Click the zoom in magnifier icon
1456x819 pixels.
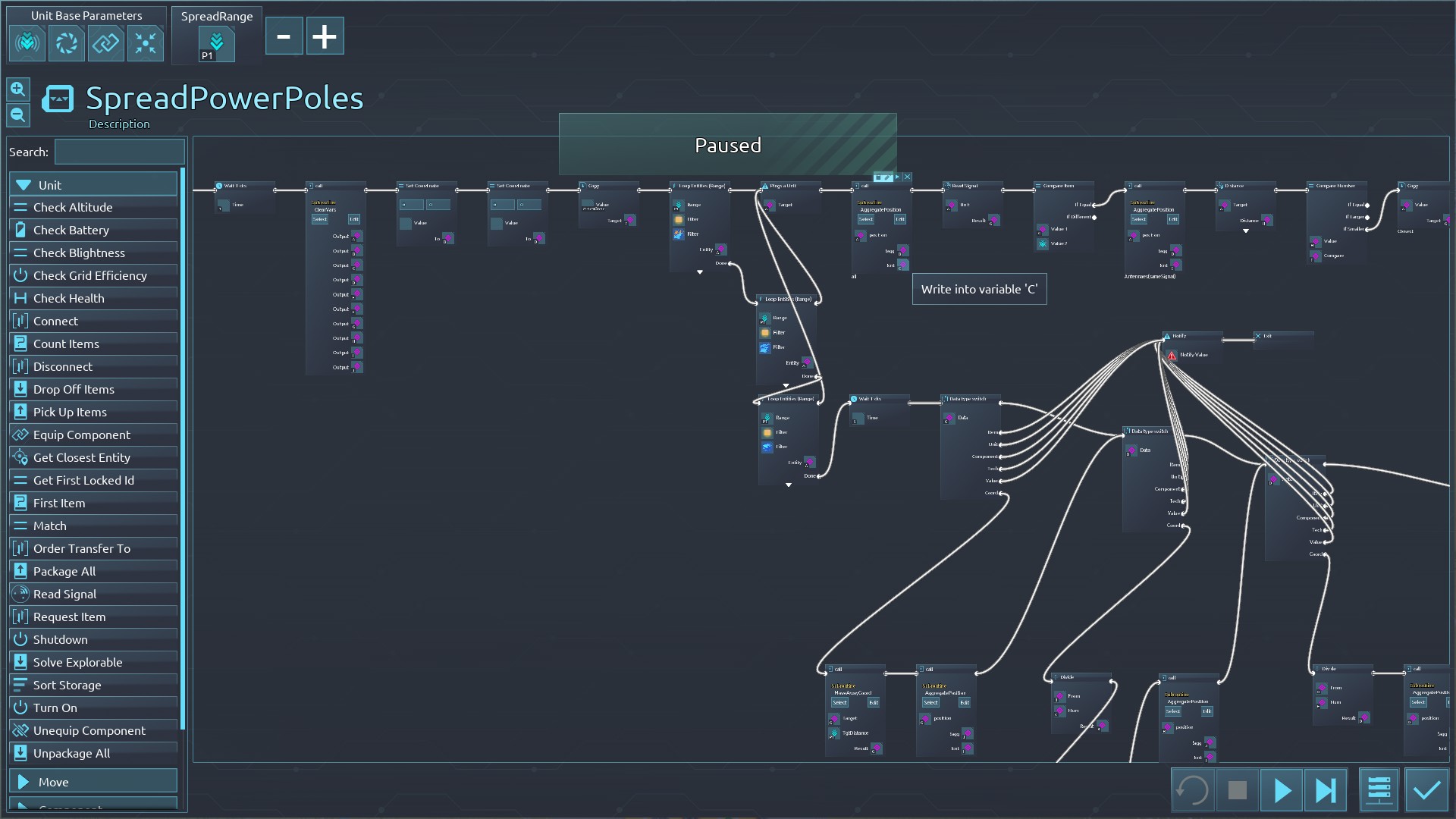coord(18,89)
